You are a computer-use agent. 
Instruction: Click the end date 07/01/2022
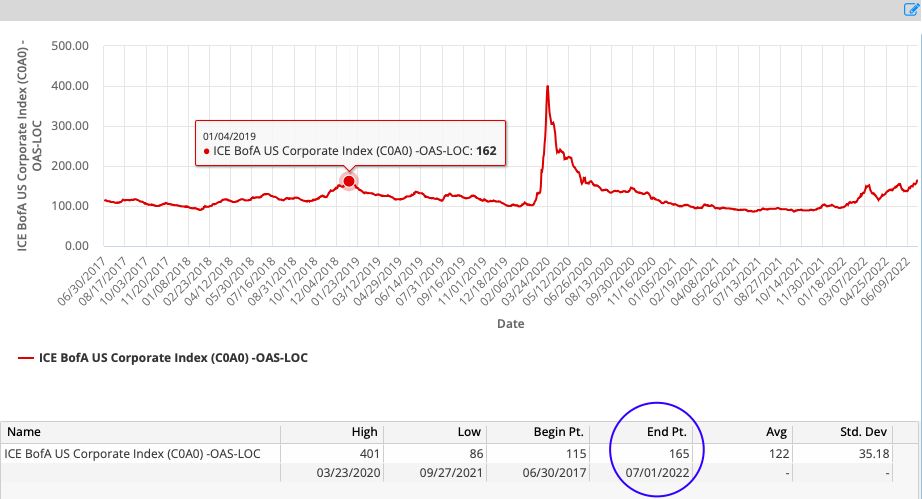[657, 473]
